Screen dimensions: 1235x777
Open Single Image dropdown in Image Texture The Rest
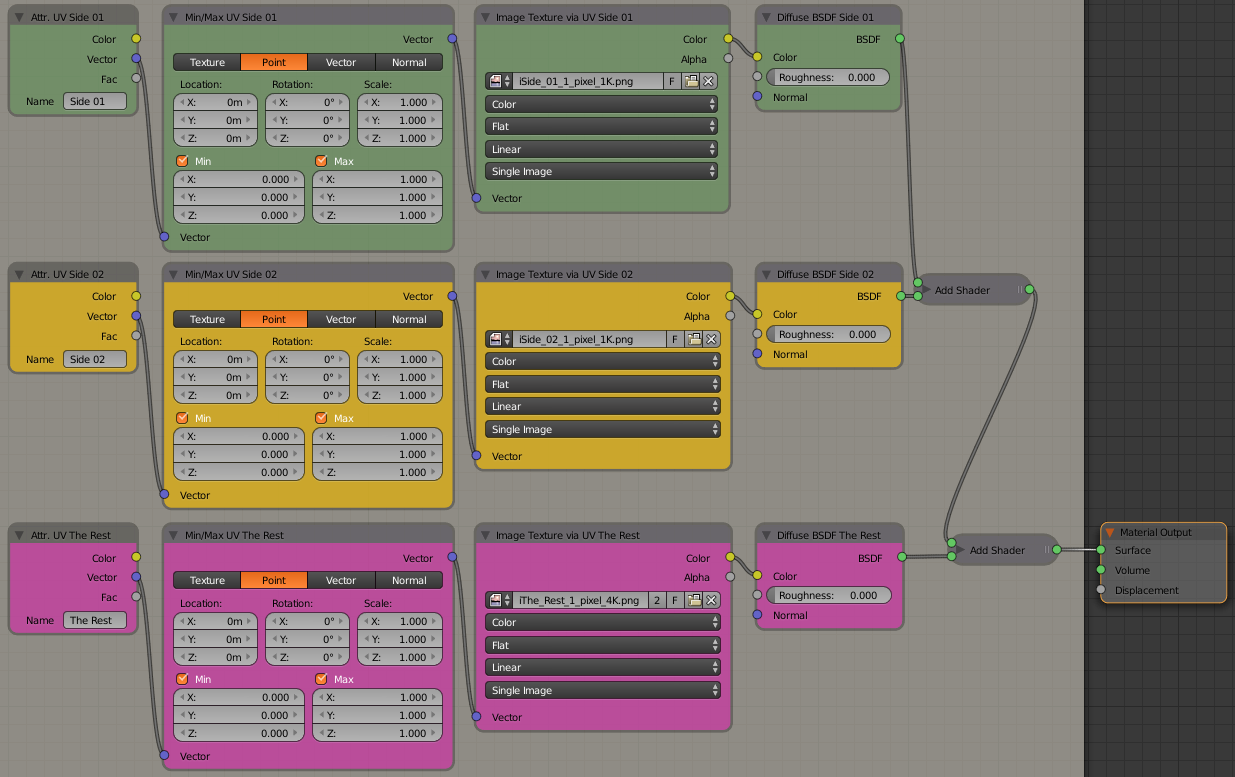pos(602,690)
